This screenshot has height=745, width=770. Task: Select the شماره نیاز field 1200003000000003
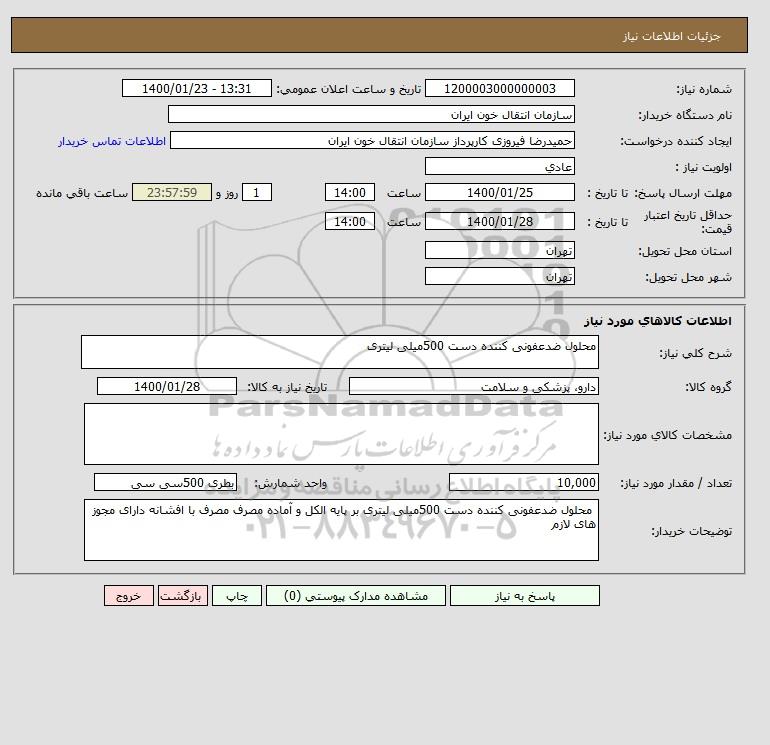pos(499,88)
